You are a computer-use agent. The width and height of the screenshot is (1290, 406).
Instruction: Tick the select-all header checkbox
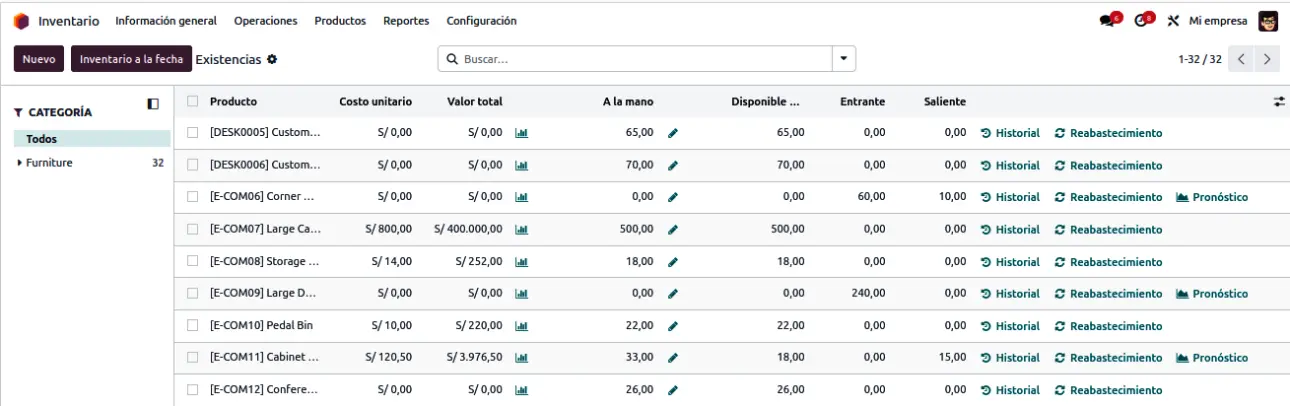click(193, 102)
